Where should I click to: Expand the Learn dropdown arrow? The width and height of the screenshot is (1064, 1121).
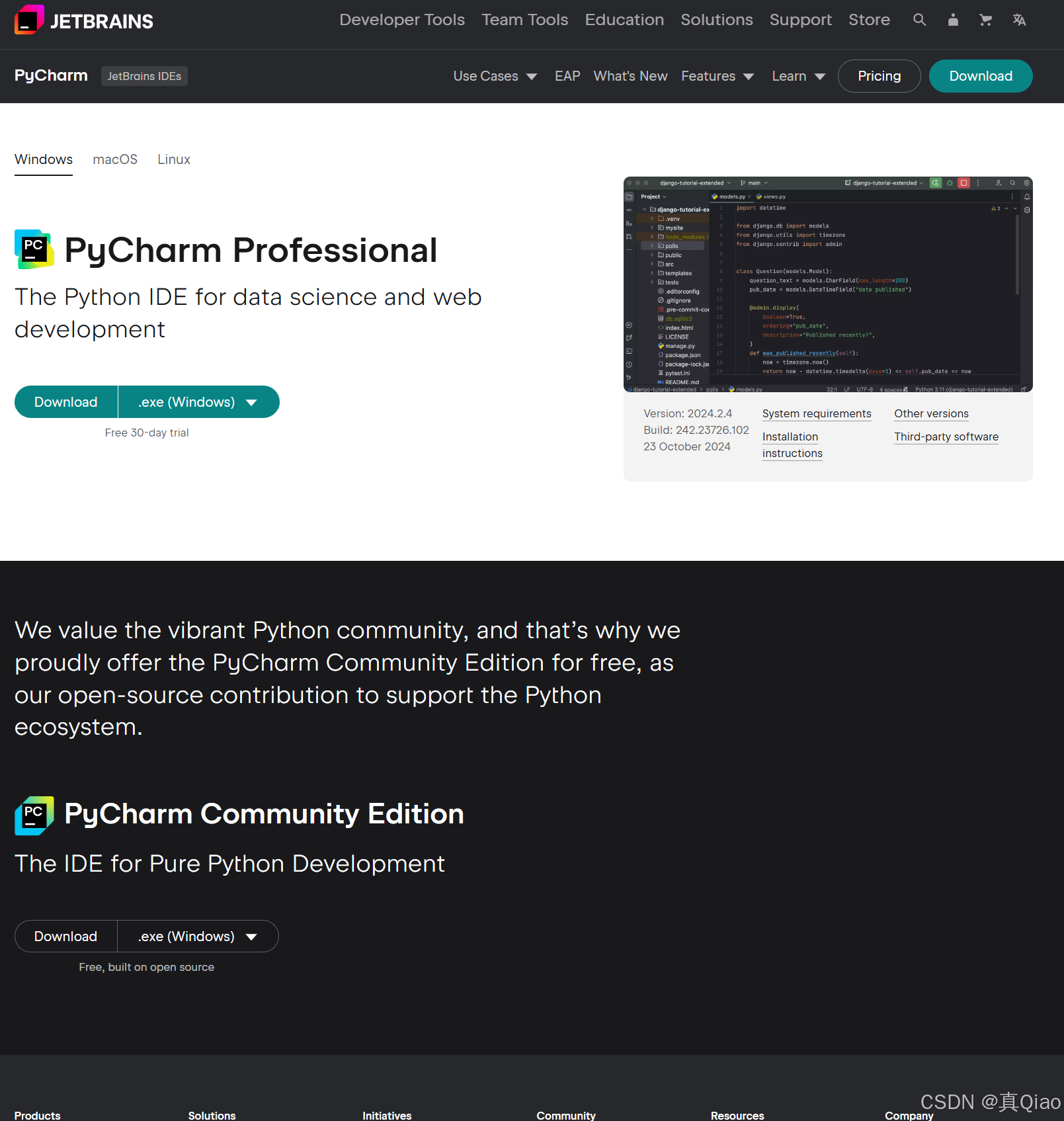(820, 77)
